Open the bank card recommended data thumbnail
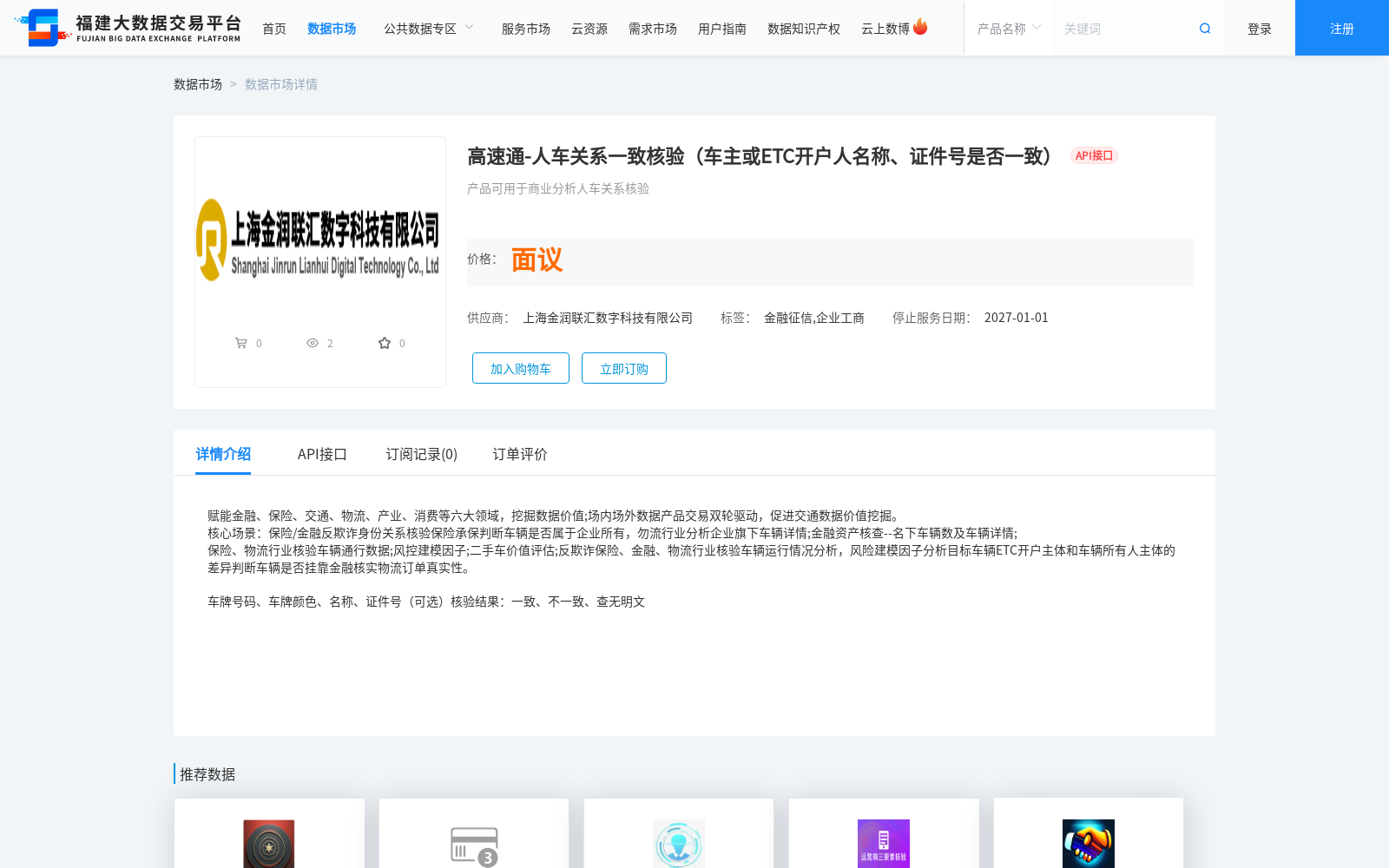The image size is (1389, 868). (x=474, y=845)
